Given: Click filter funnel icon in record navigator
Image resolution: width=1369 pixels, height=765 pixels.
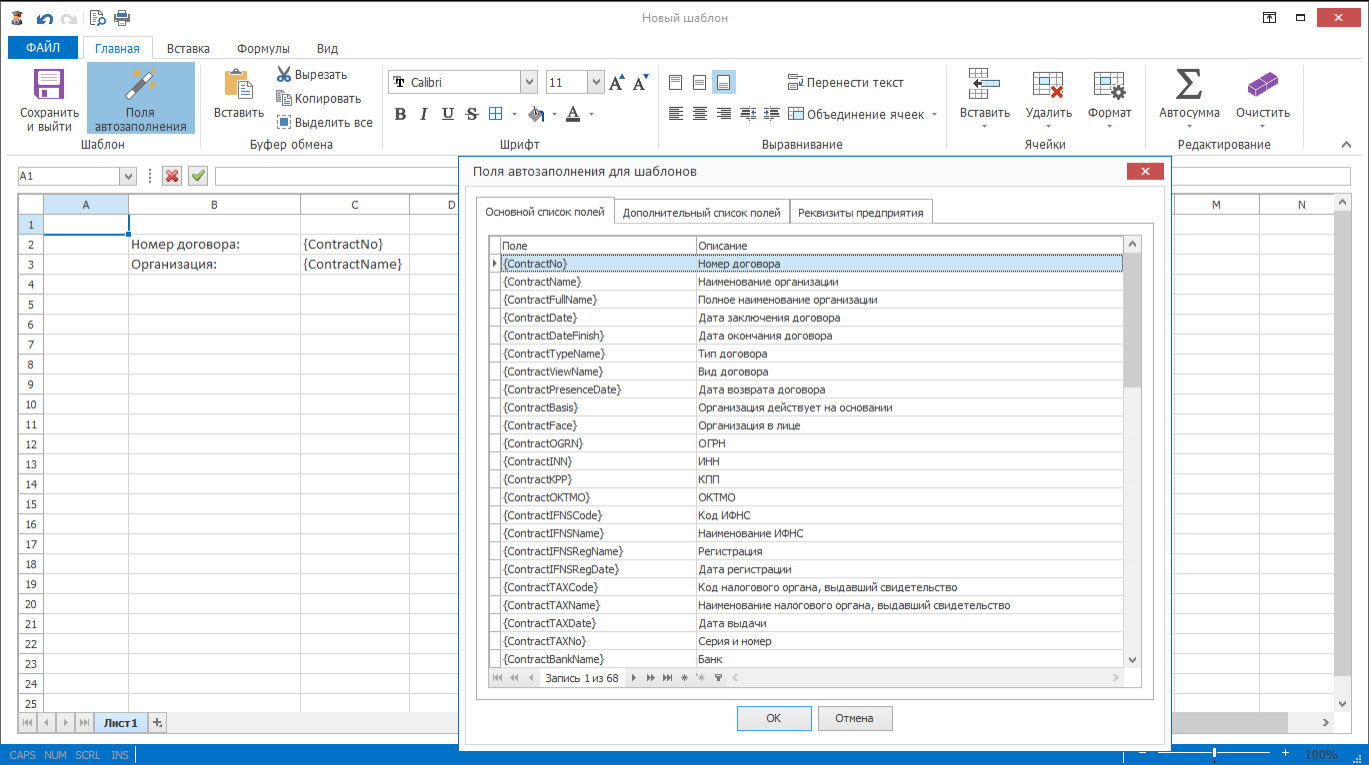Looking at the screenshot, I should coord(717,678).
